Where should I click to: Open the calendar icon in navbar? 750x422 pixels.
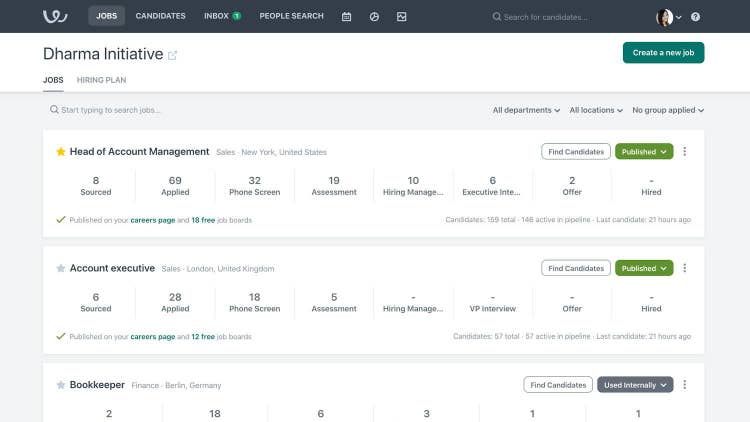[x=346, y=17]
